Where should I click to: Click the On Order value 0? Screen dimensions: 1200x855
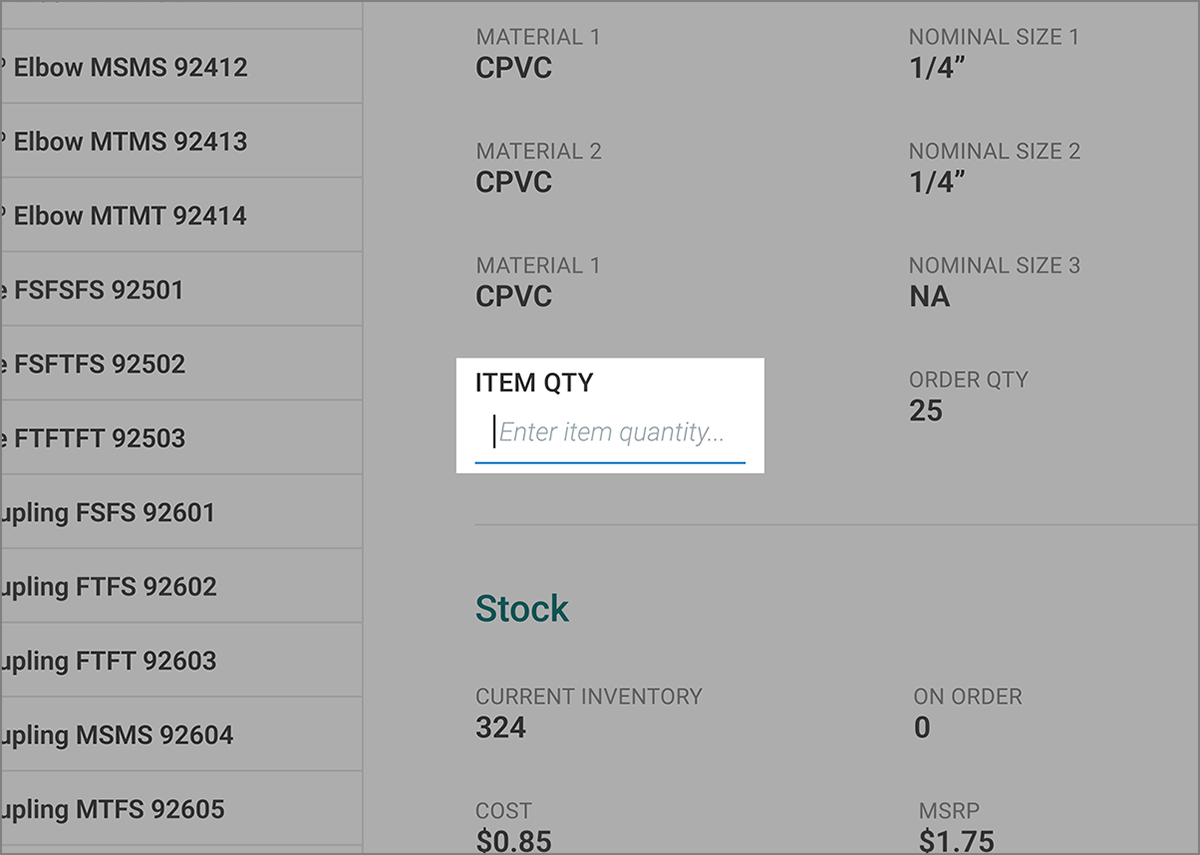coord(922,728)
